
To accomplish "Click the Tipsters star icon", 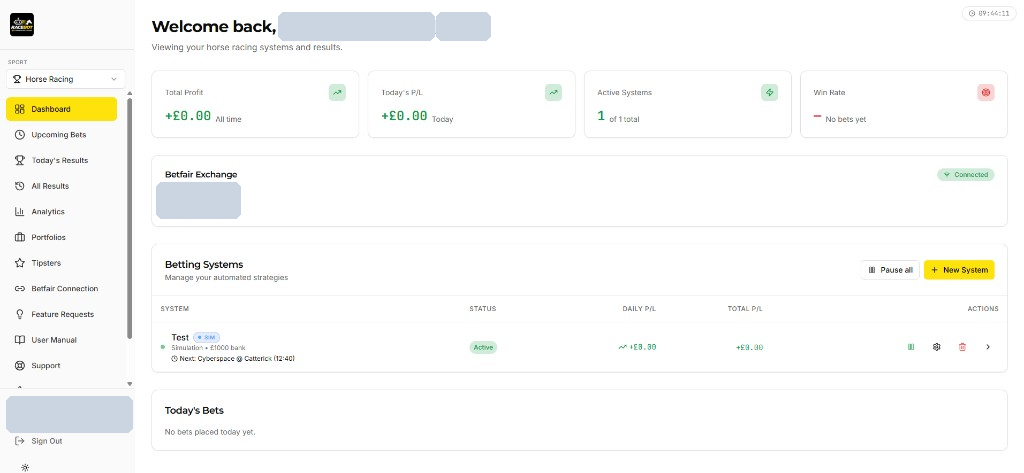I will [20, 263].
